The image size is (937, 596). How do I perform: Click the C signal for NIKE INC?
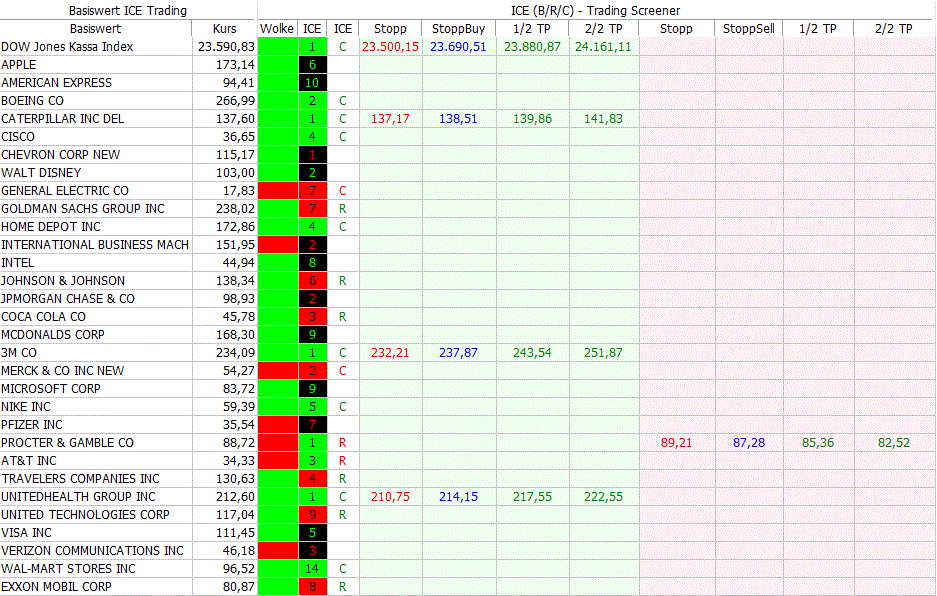tap(342, 406)
